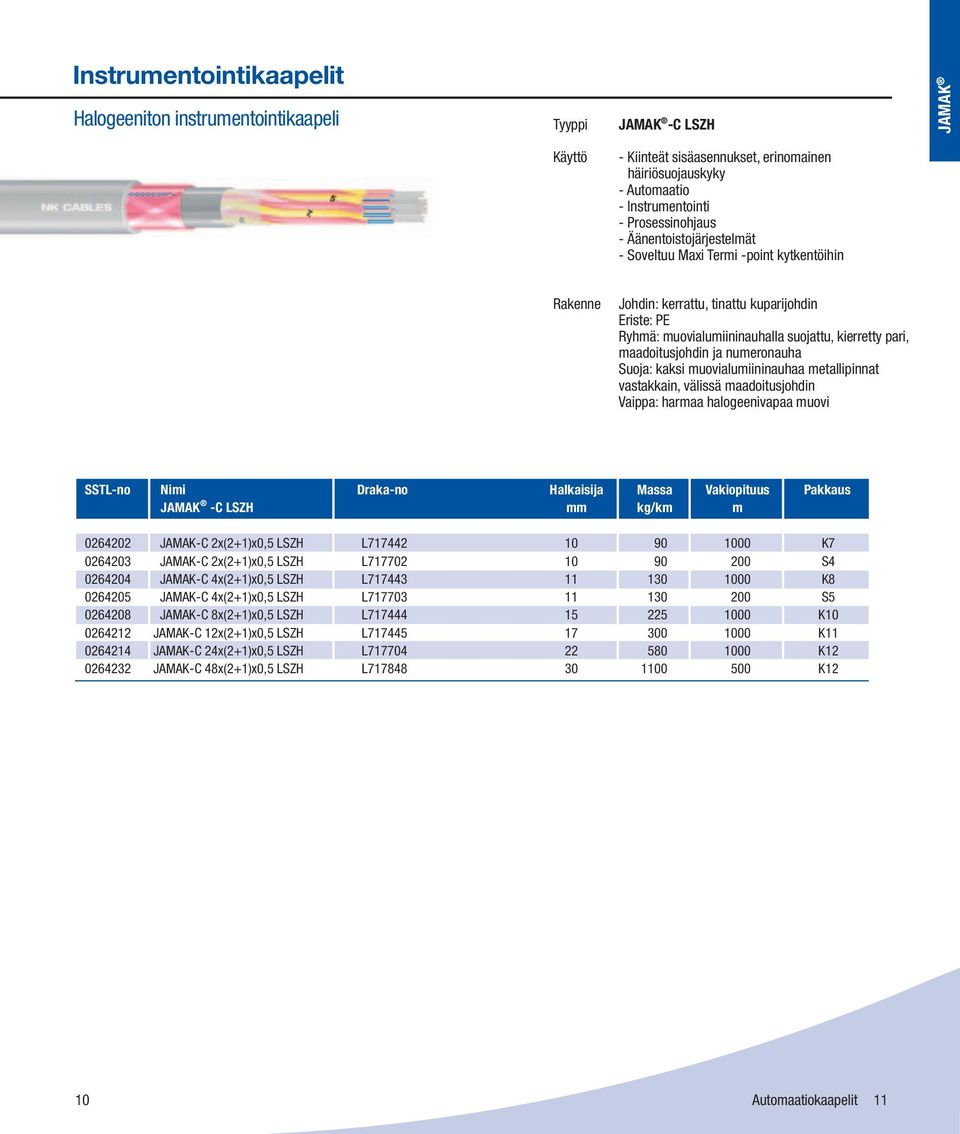
Task: Select Vaippa: harmaa halogeenivapaa muovi line
Action: pos(723,402)
